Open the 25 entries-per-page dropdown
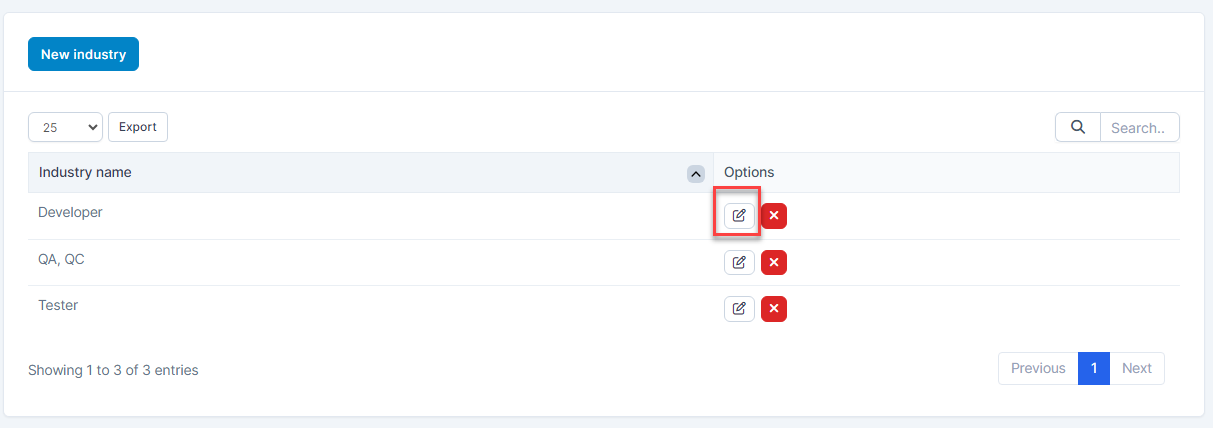Viewport: 1213px width, 428px height. [x=66, y=127]
